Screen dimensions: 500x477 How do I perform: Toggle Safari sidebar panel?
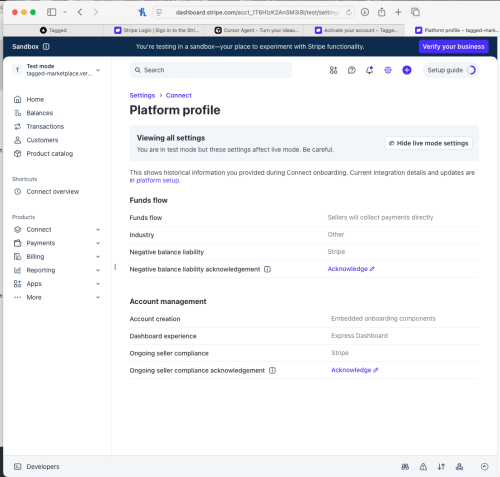52,12
